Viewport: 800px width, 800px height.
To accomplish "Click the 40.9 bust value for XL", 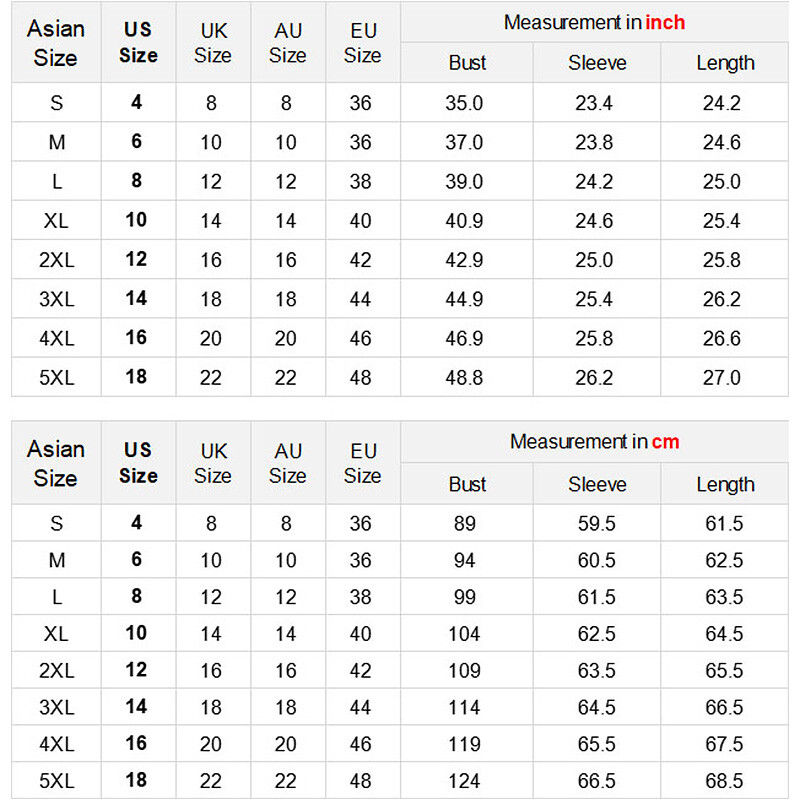I will (x=464, y=221).
